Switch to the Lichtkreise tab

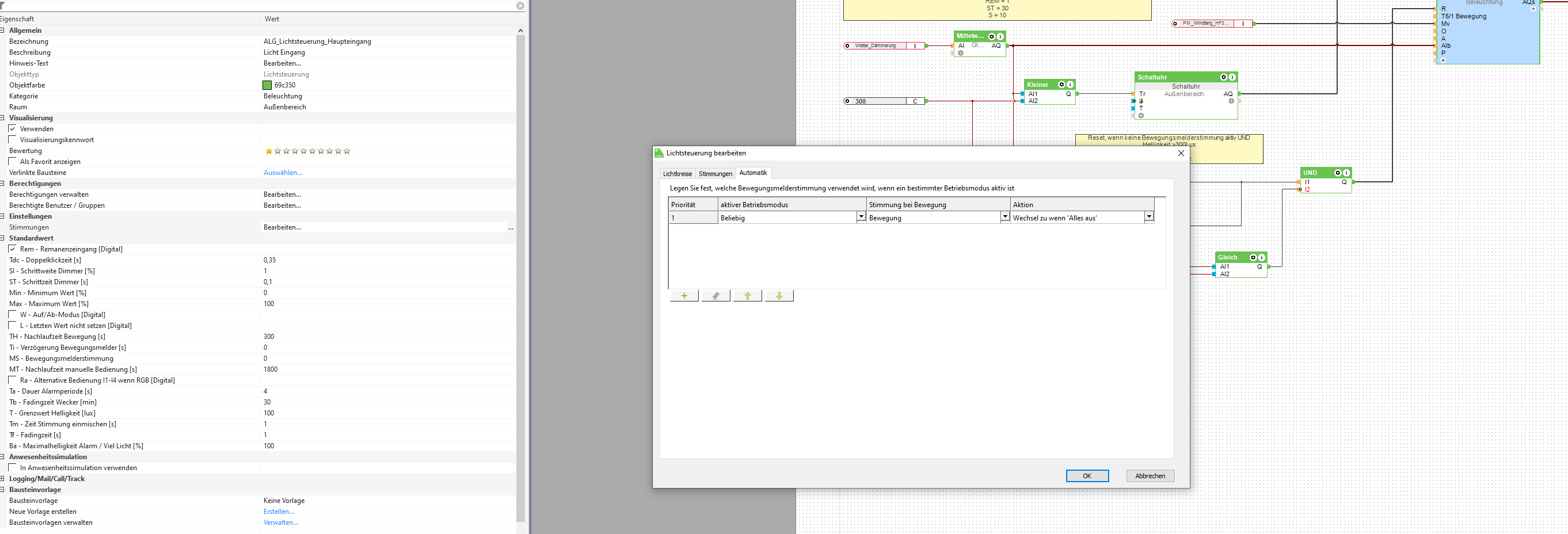[677, 174]
